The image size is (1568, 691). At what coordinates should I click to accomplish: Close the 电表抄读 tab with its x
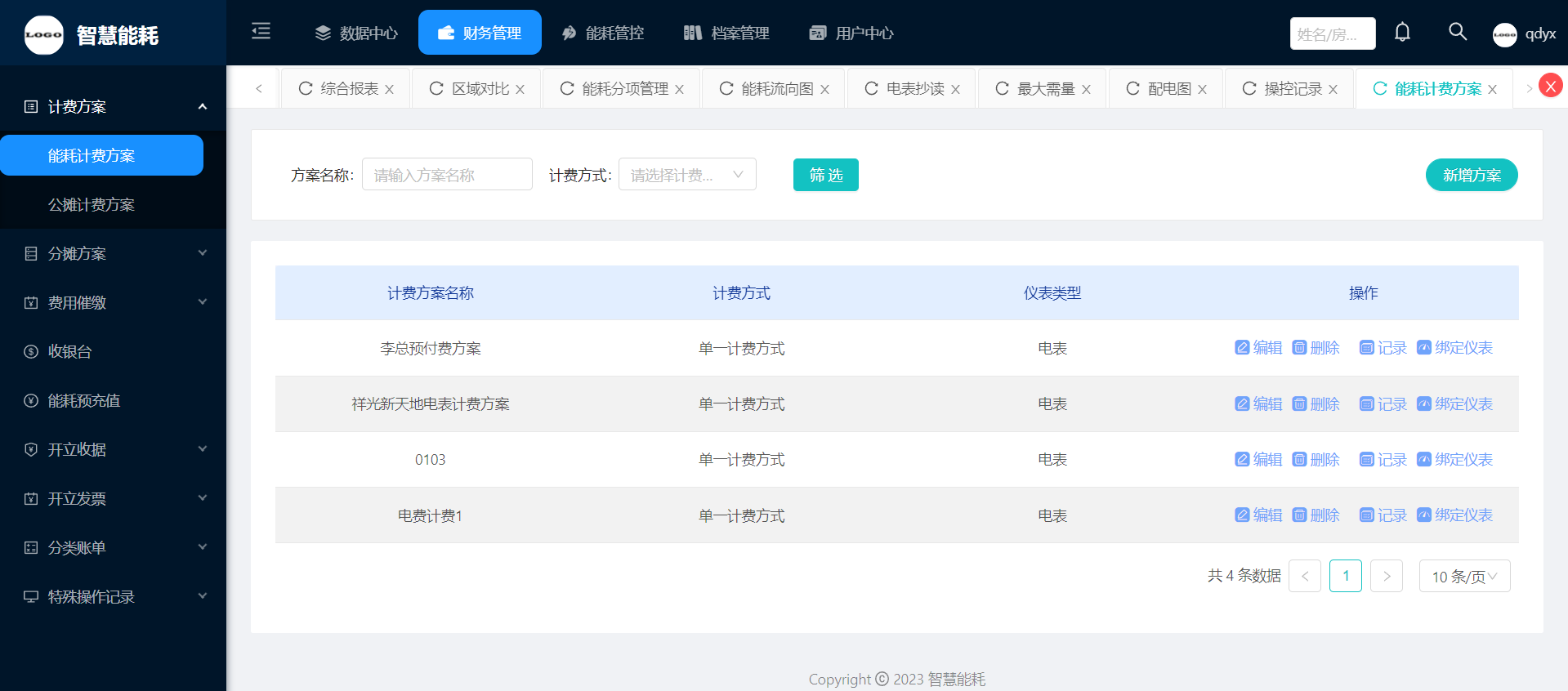pos(955,90)
